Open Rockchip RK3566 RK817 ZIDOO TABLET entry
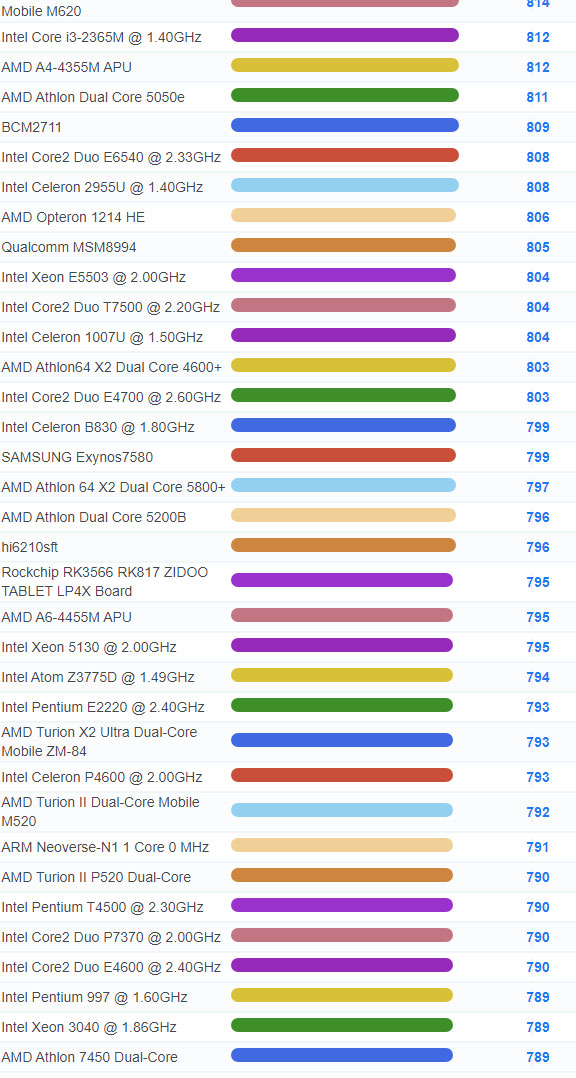 click(104, 582)
